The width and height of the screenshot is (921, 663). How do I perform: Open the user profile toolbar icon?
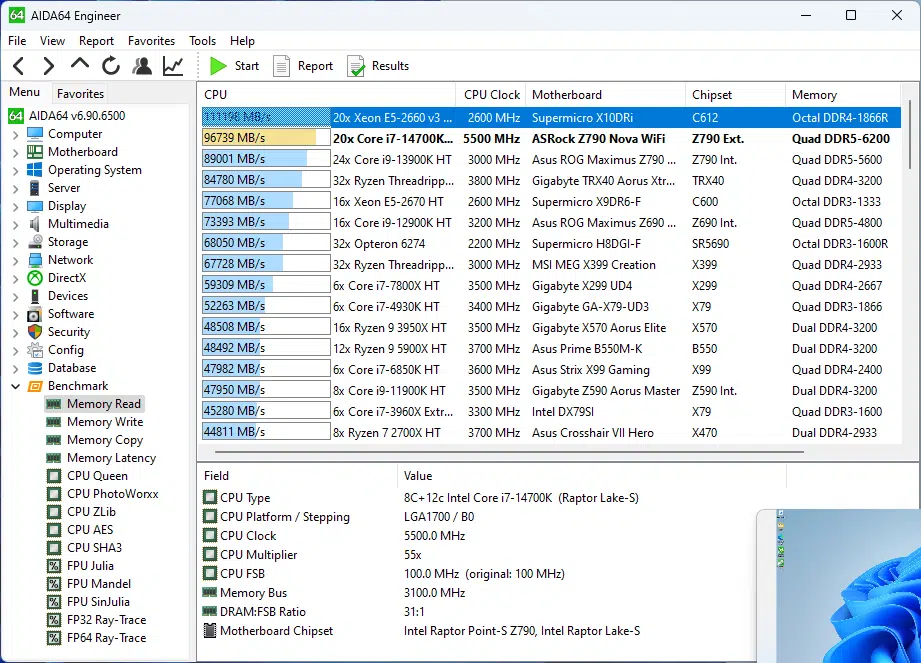click(142, 66)
